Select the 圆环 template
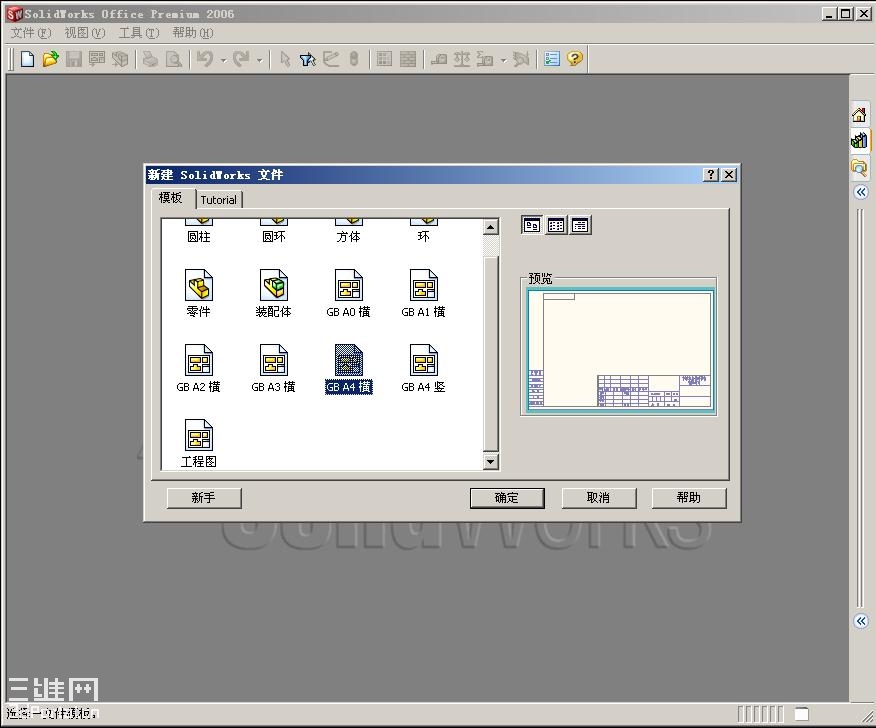 (273, 231)
